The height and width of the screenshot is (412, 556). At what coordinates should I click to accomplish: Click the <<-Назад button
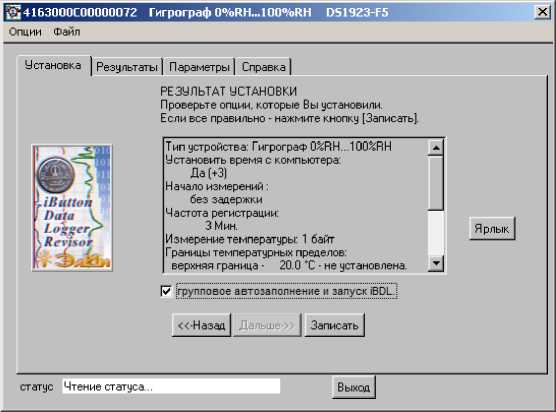[x=201, y=325]
